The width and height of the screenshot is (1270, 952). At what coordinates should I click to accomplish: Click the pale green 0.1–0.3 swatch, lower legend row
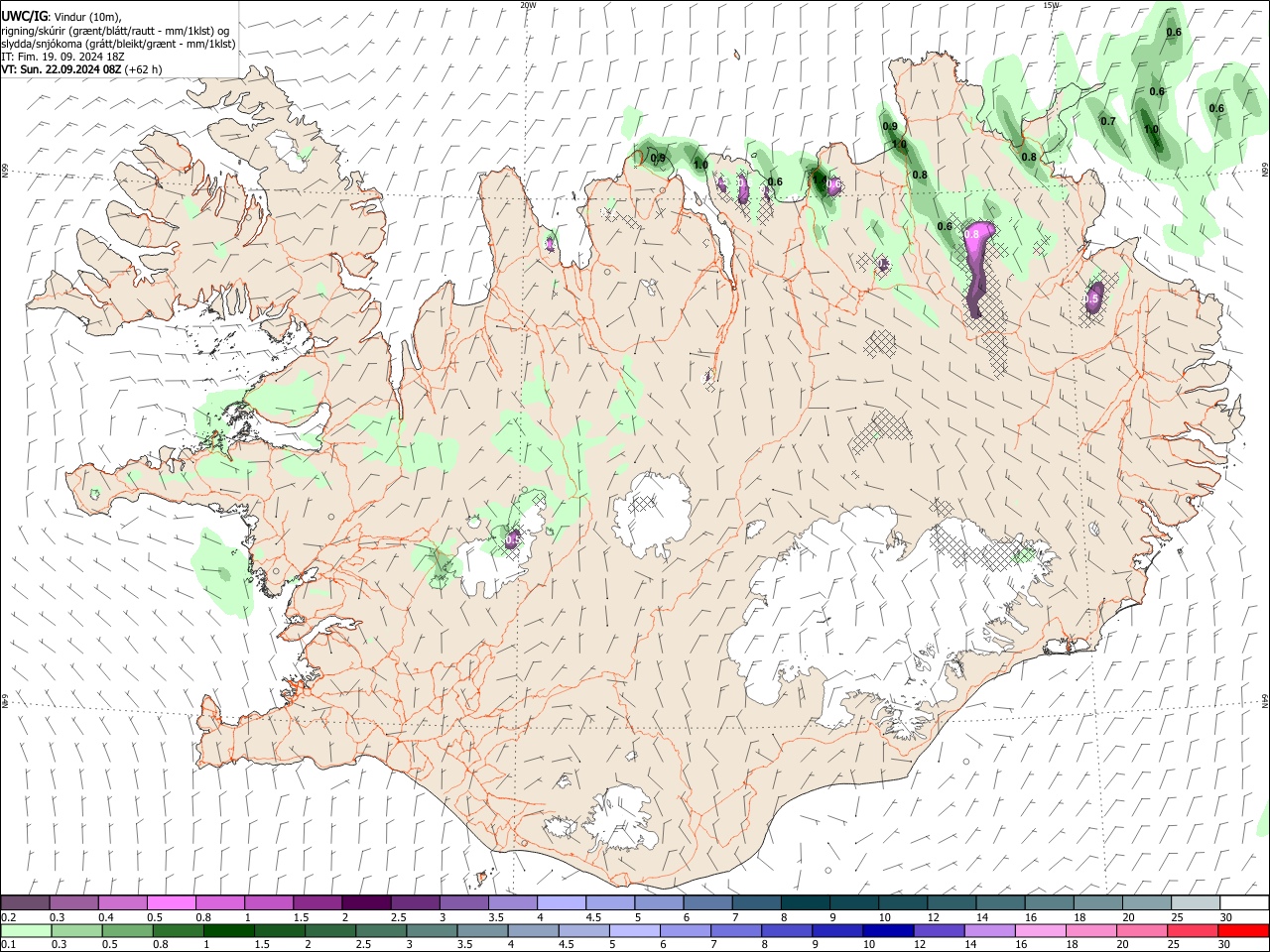[x=26, y=931]
